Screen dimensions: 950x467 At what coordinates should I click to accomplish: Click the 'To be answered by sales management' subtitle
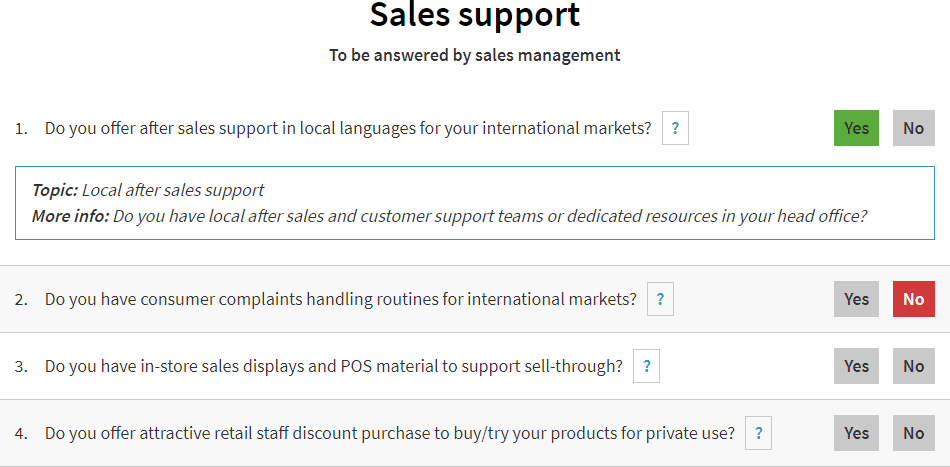click(474, 55)
